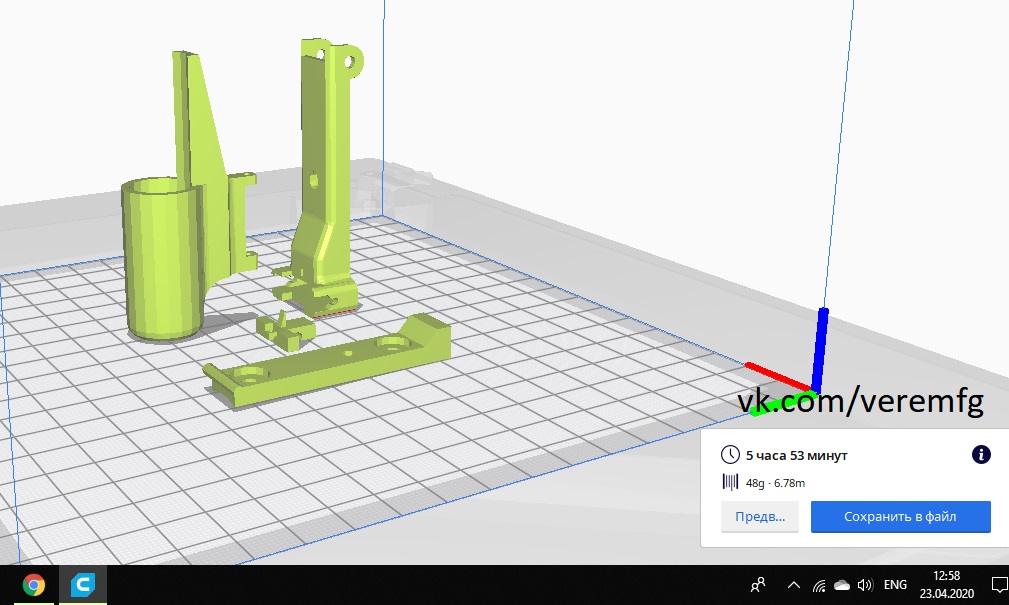Open print info details icon
The width and height of the screenshot is (1009, 605).
981,454
